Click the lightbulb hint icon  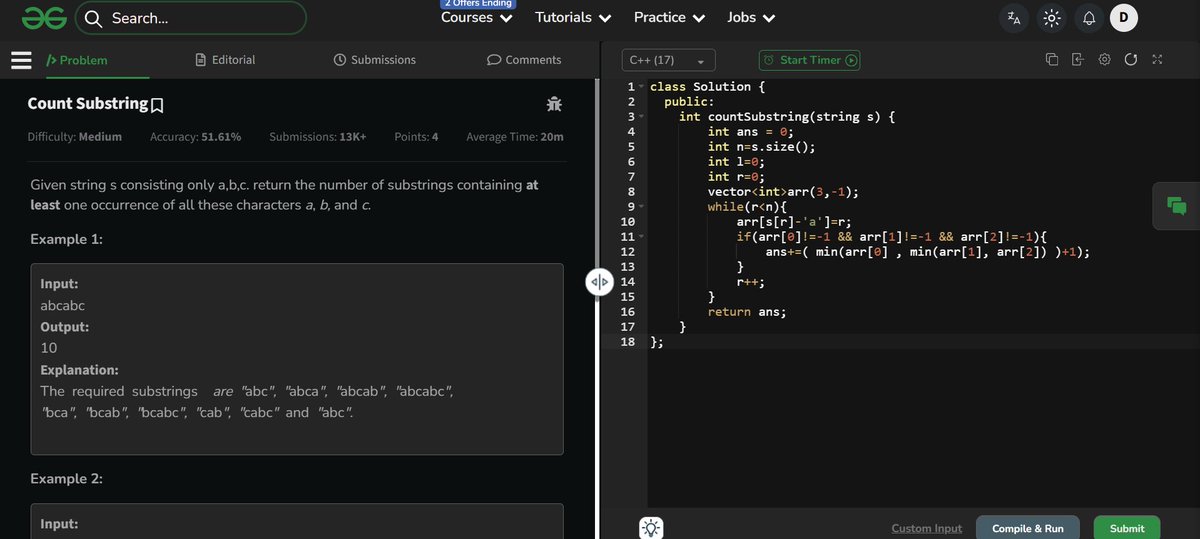652,528
